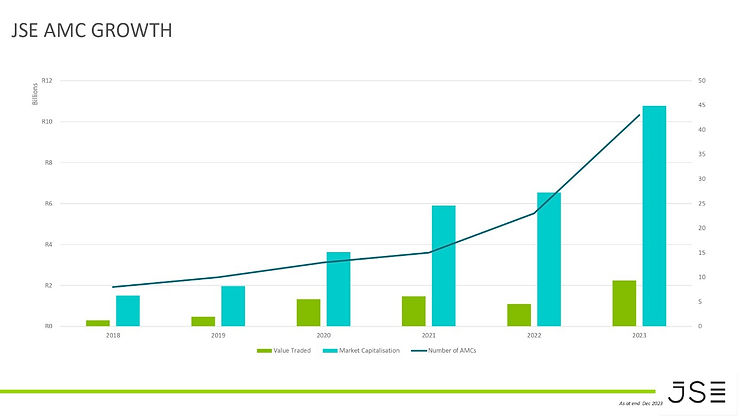Click the 35 right axis label
This screenshot has width=740, height=417.
tap(702, 154)
